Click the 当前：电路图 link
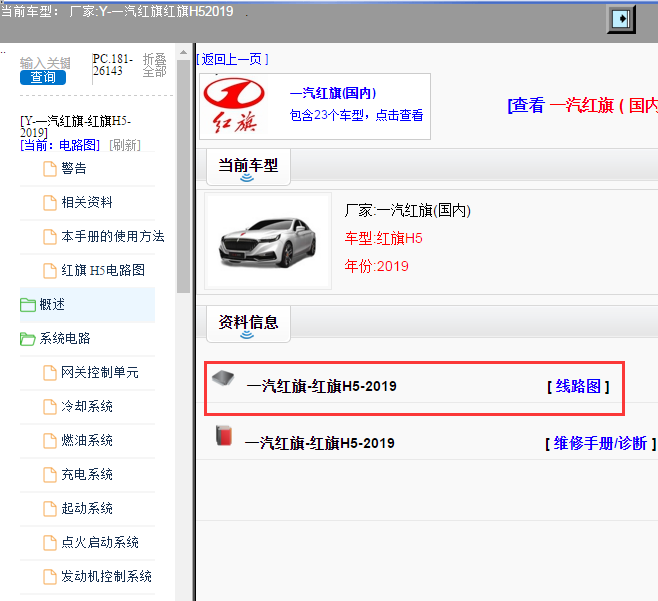This screenshot has height=601, width=658. click(60, 145)
